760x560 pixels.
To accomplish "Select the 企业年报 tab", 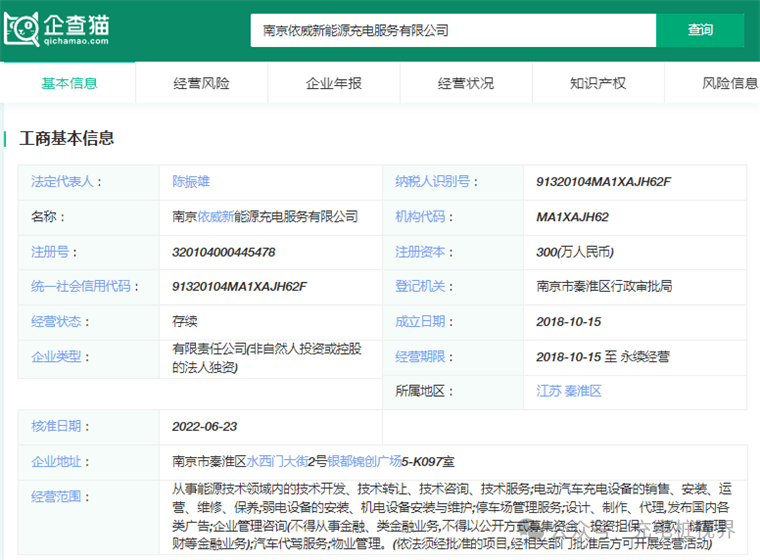I will 334,83.
